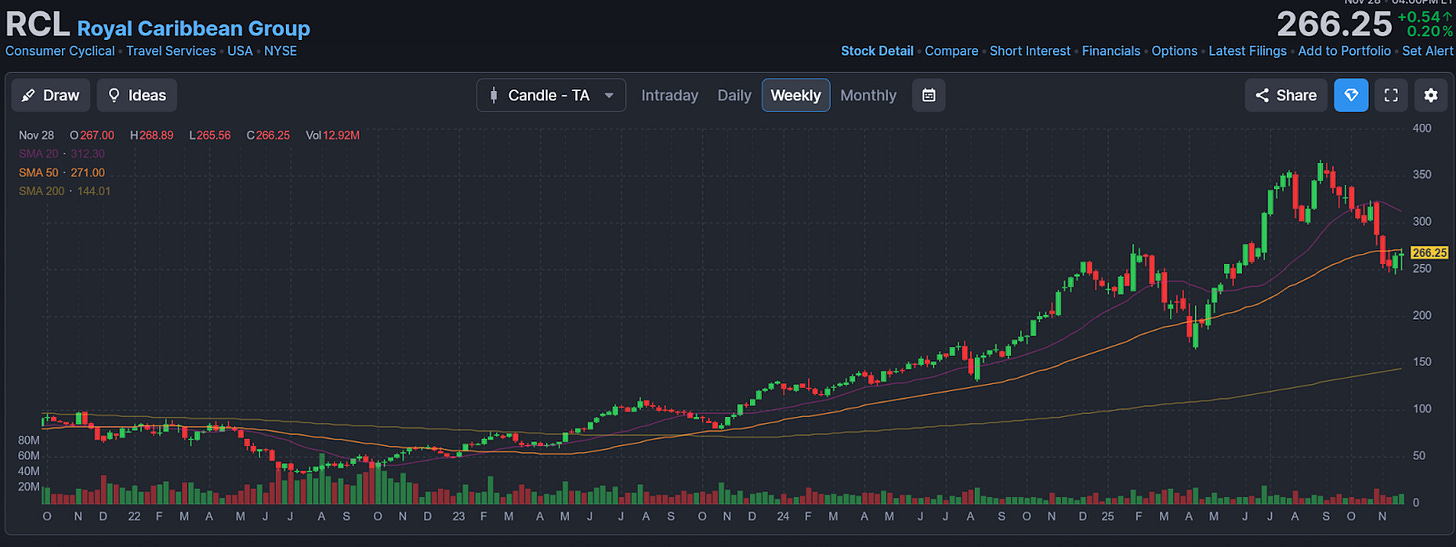Viewport: 1456px width, 547px height.
Task: Click the candlestick icon in the chart type selector
Action: click(493, 95)
